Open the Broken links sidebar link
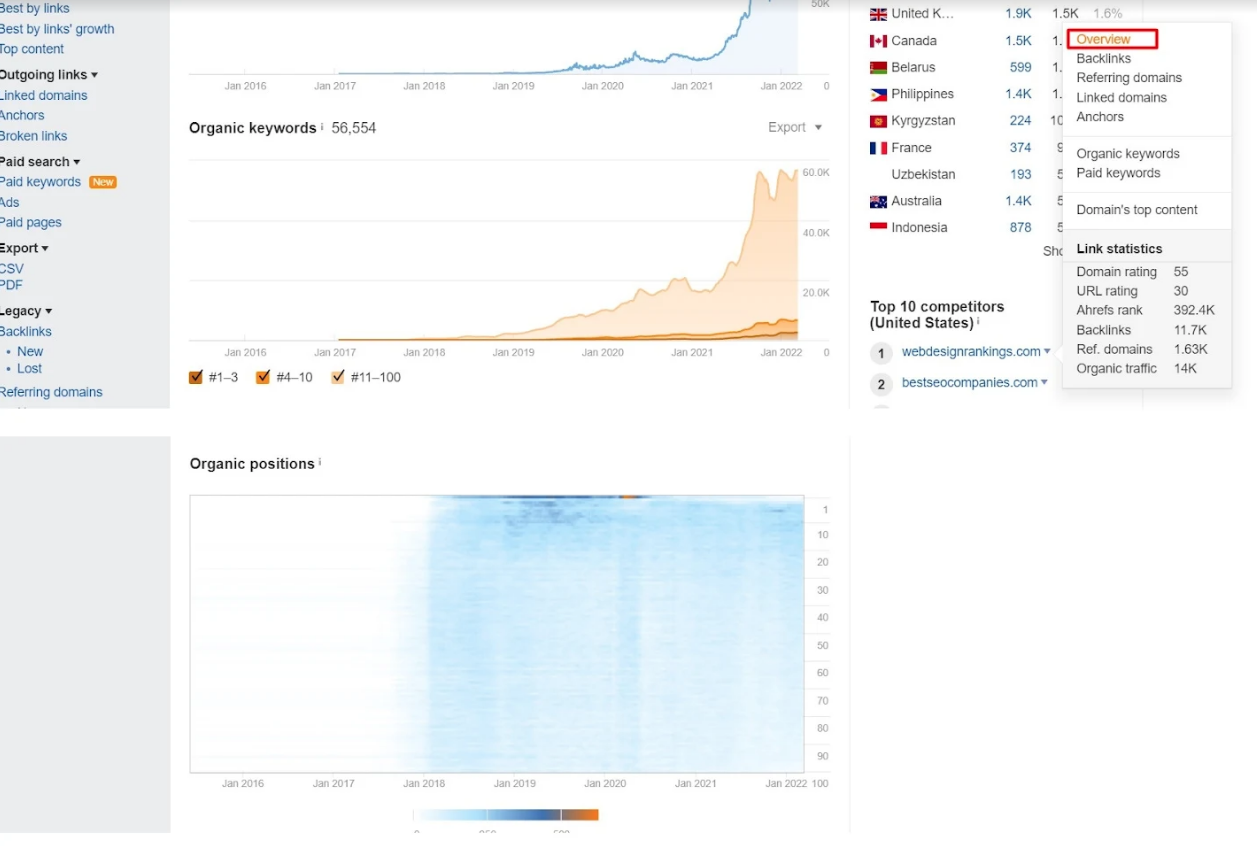1257x846 pixels. tap(34, 136)
